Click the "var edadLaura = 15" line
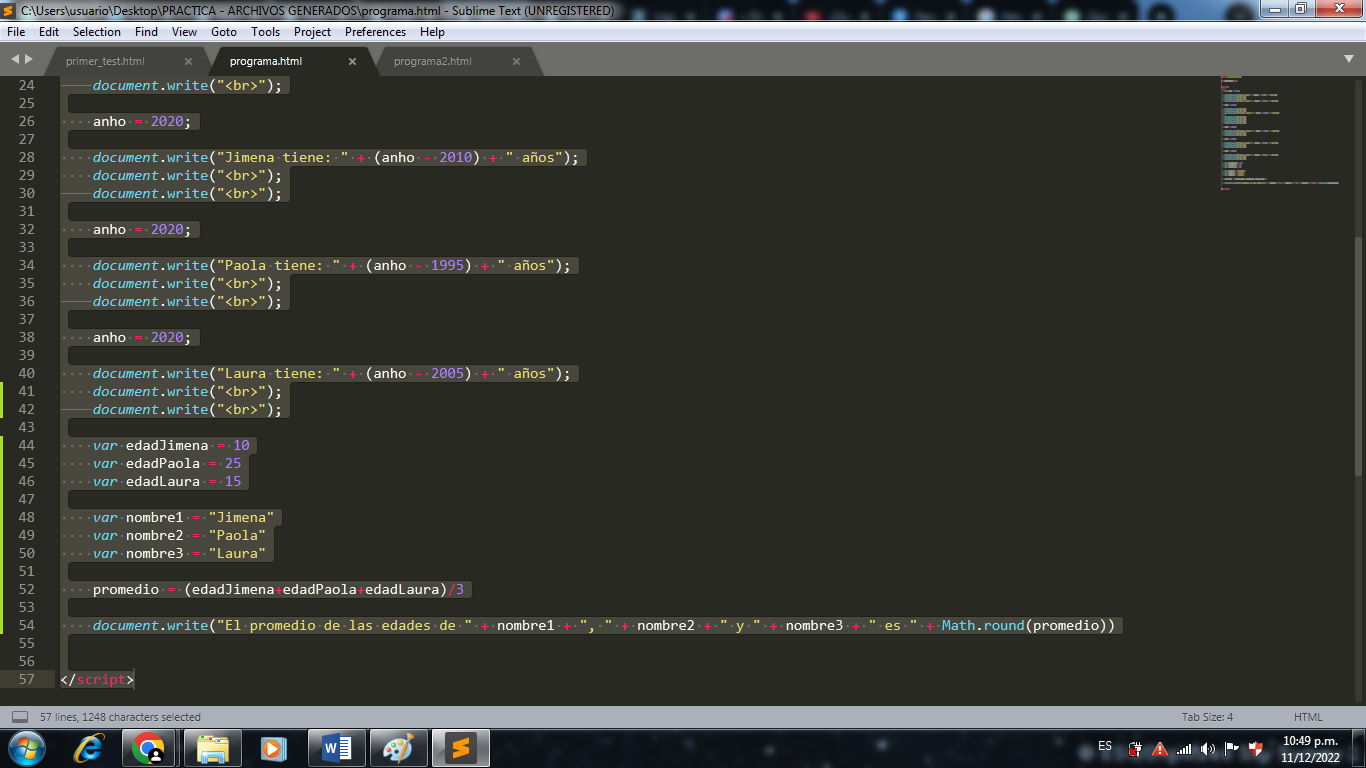Image resolution: width=1366 pixels, height=768 pixels. [167, 481]
